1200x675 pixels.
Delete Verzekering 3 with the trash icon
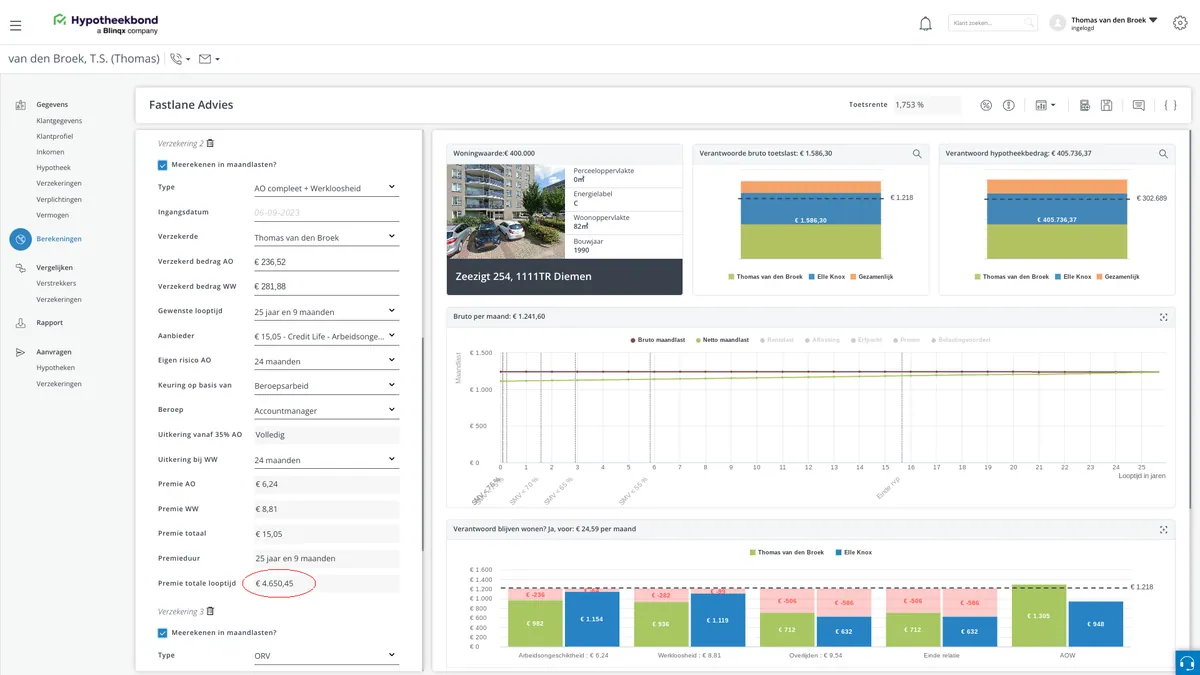(x=210, y=611)
